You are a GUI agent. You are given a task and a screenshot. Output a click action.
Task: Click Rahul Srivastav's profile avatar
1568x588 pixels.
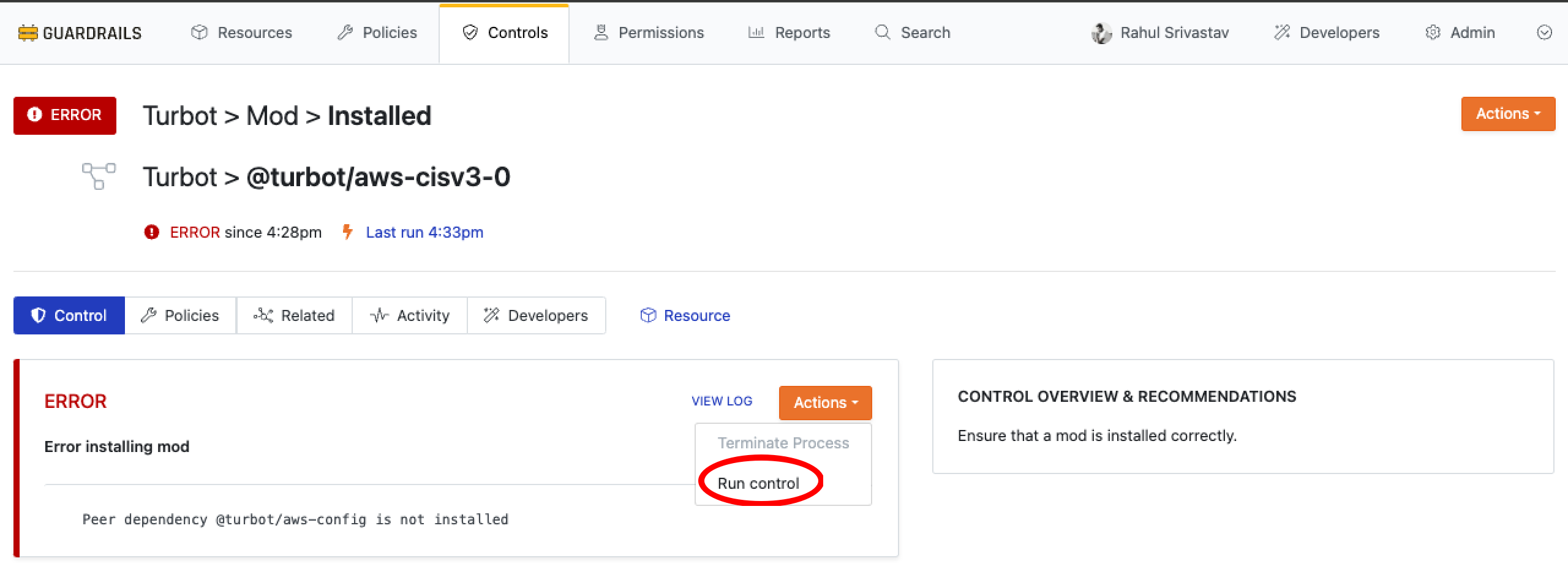tap(1101, 33)
